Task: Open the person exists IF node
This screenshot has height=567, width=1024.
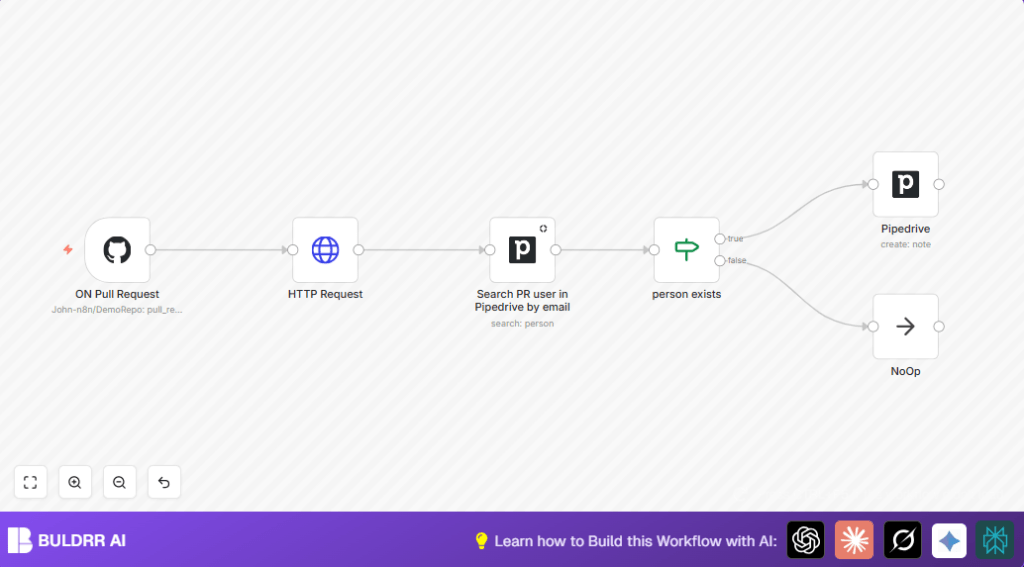Action: click(686, 250)
